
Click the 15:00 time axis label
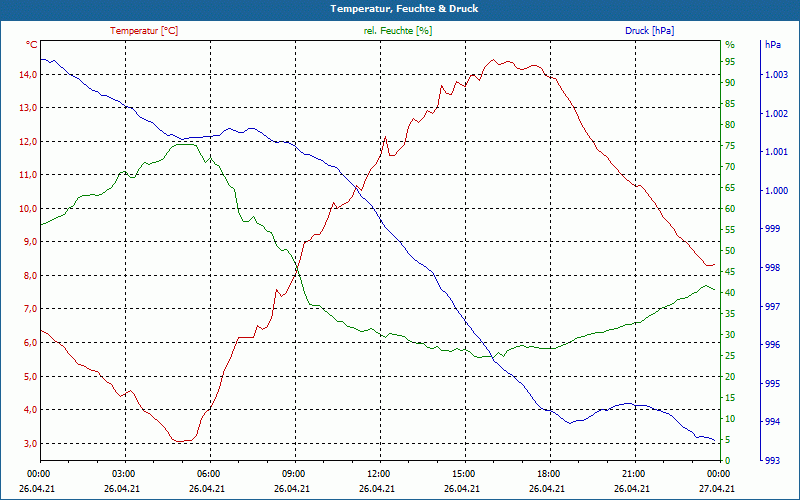click(x=463, y=473)
